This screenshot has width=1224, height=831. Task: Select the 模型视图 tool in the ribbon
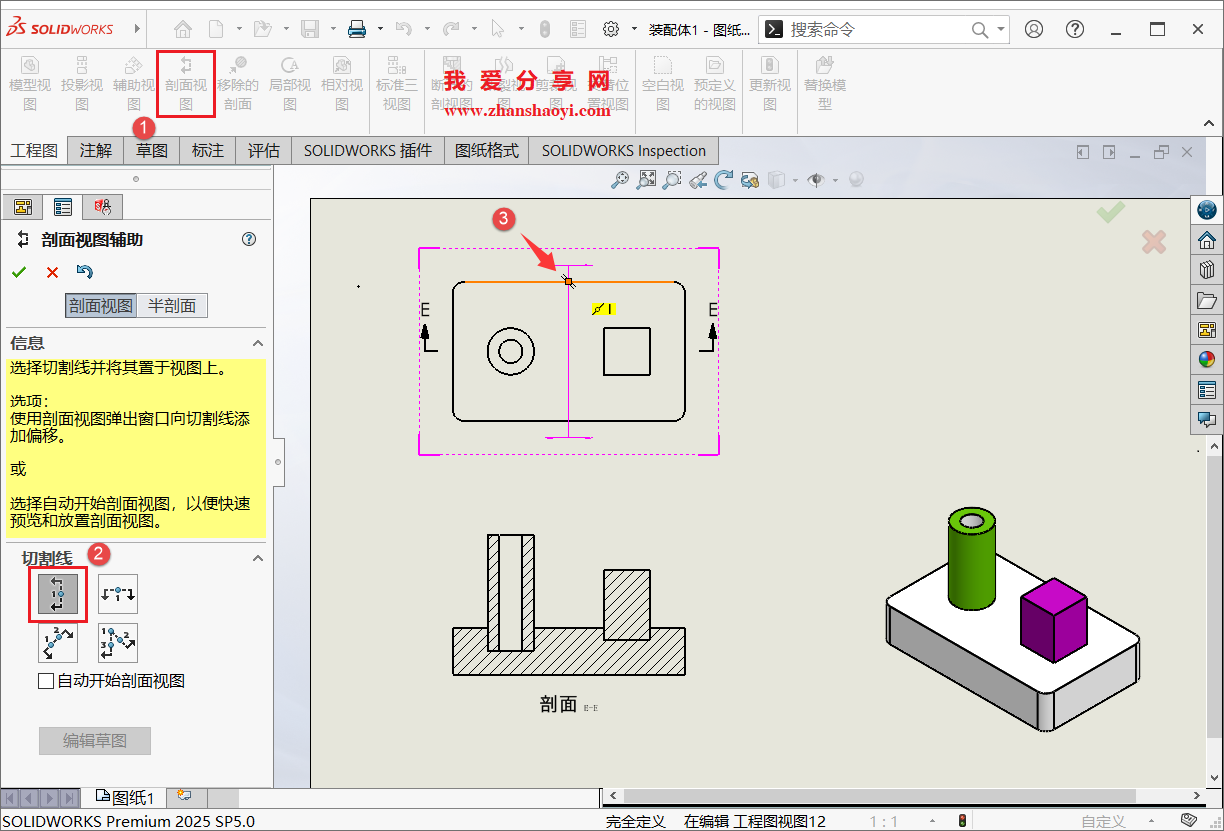coord(30,83)
